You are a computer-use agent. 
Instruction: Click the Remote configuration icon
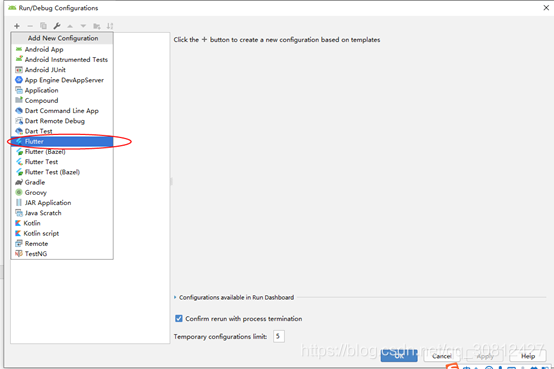point(19,243)
